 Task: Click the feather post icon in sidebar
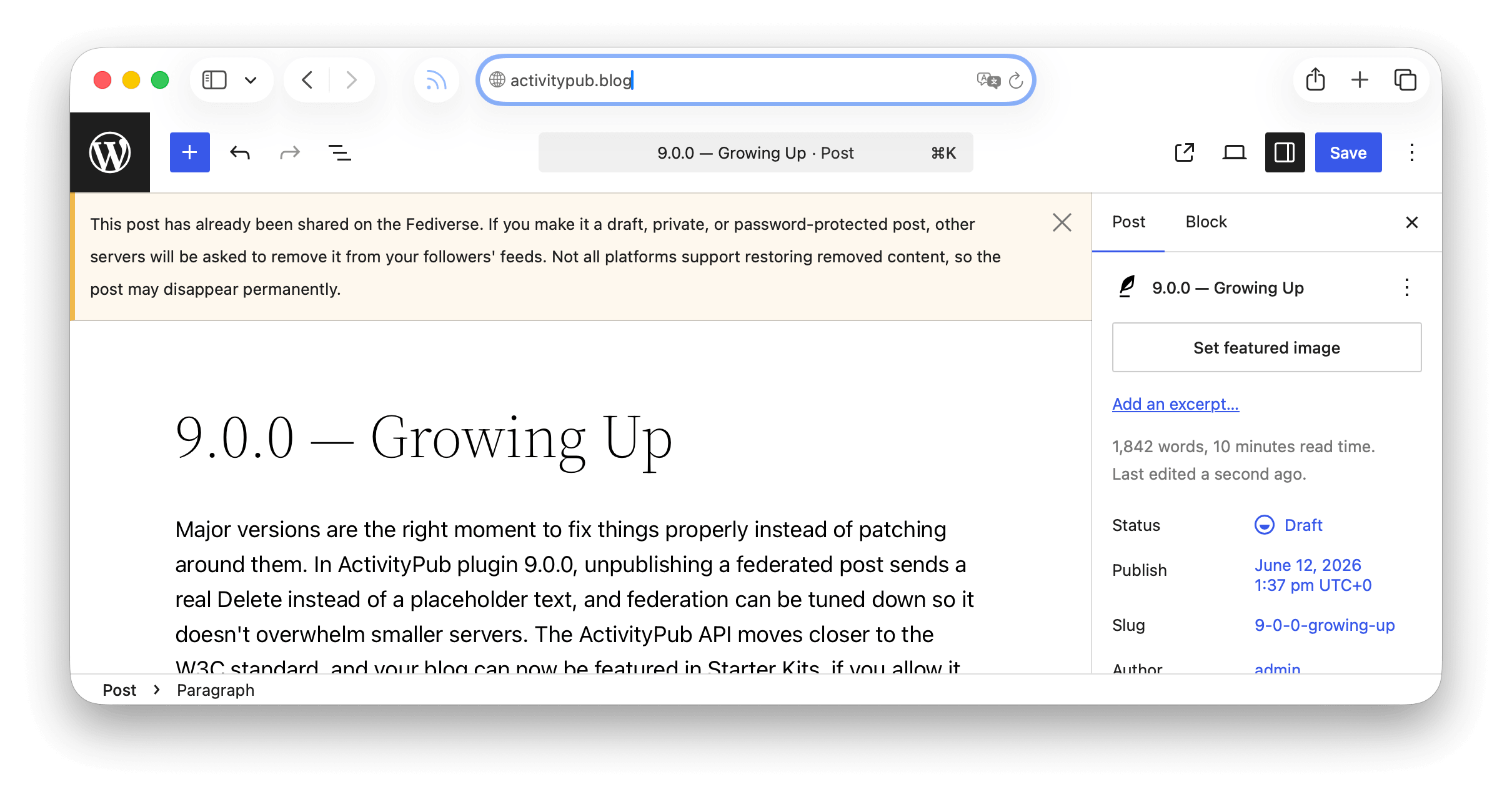[1127, 287]
